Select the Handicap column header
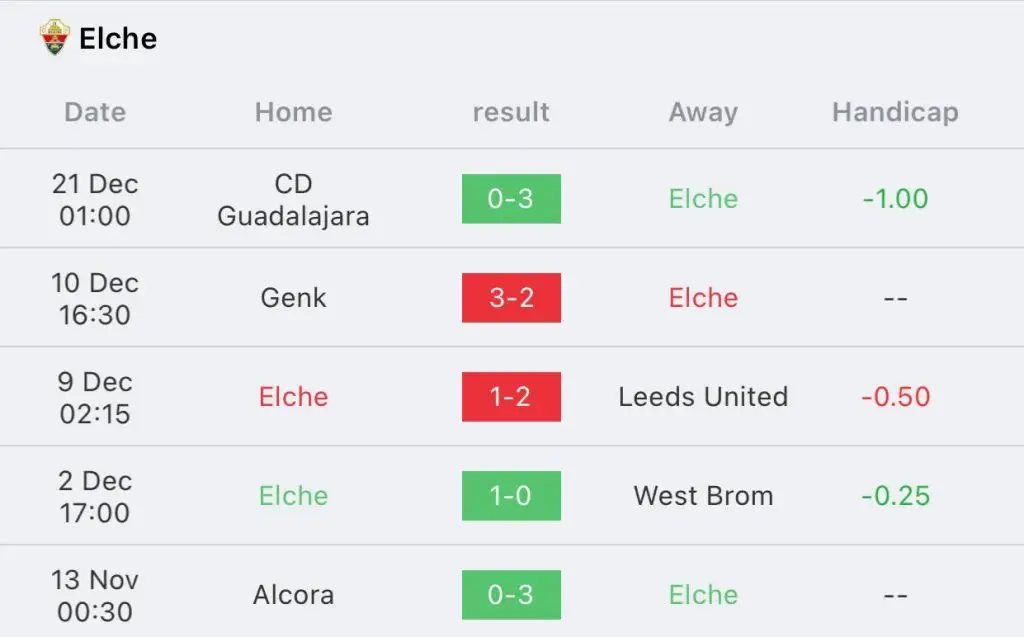This screenshot has height=637, width=1024. [x=895, y=112]
